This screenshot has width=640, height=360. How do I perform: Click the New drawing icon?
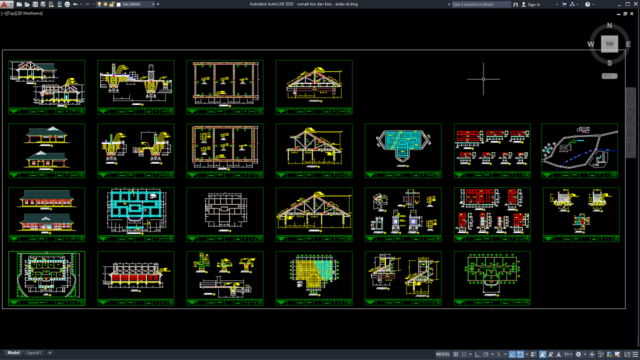(19, 4)
